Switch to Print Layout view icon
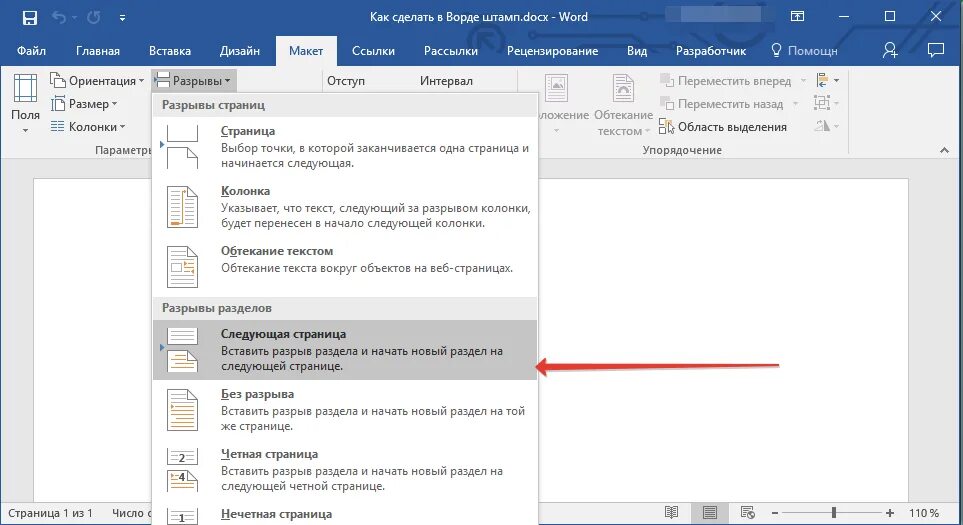963x525 pixels. click(x=709, y=512)
